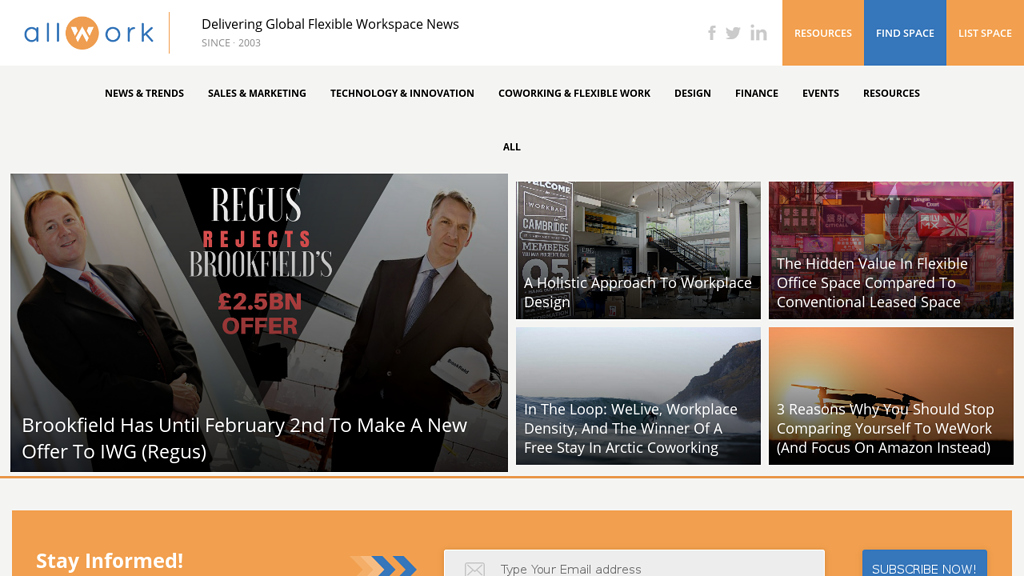Open the Finance menu item
Image resolution: width=1024 pixels, height=576 pixels.
[x=756, y=93]
